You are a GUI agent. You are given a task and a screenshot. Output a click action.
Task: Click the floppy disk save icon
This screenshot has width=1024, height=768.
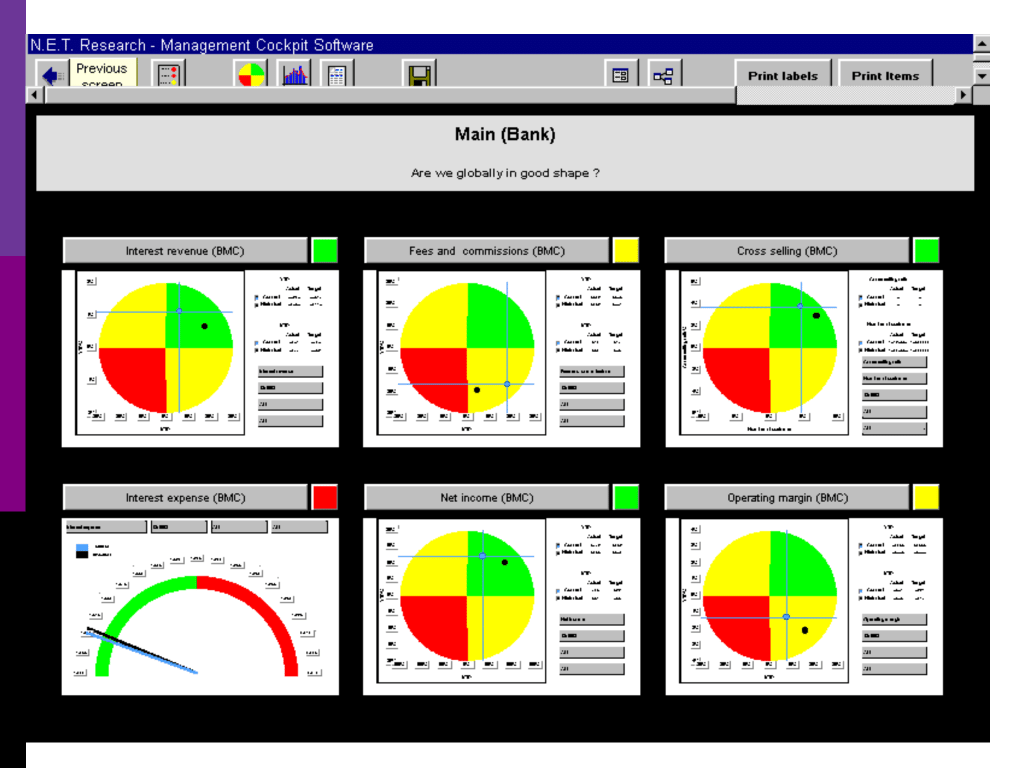pyautogui.click(x=419, y=75)
